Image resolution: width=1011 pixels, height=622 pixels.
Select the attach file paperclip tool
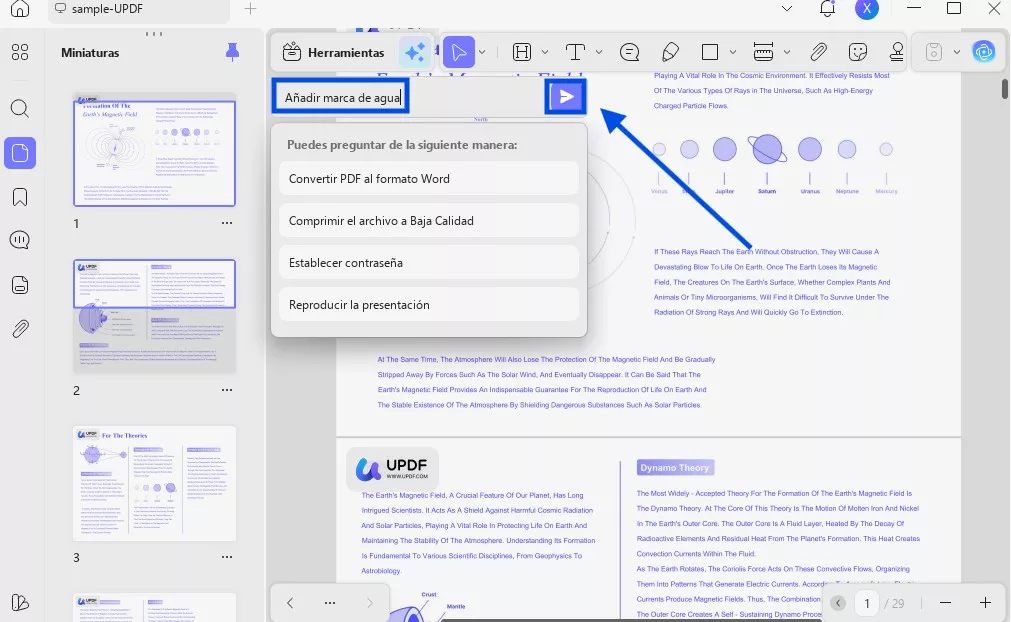coord(818,52)
